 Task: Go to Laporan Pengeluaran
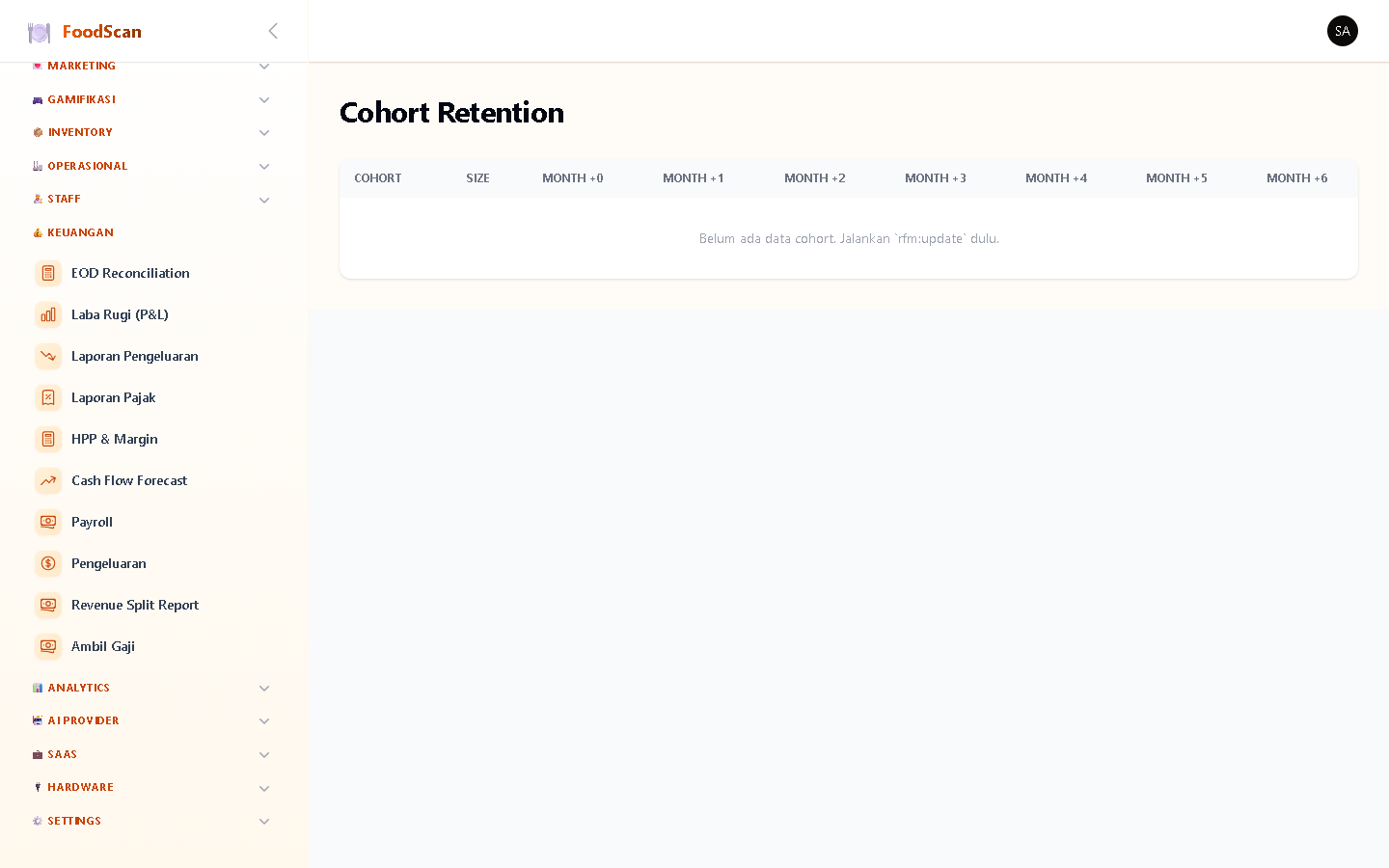[154, 356]
